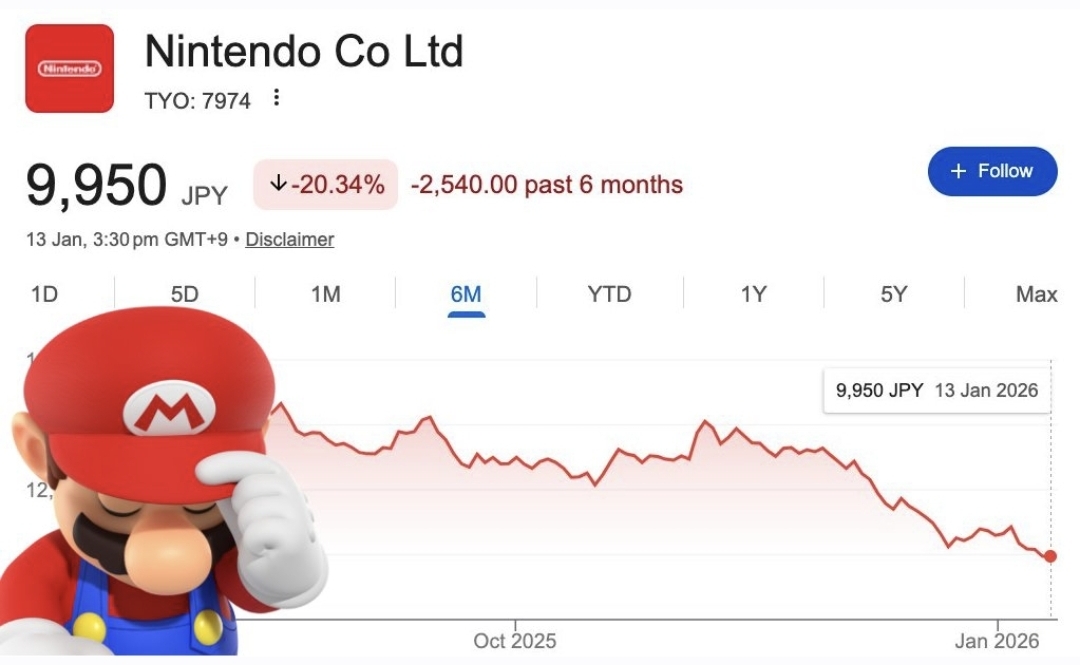Click the Oct 2025 axis label
Image resolution: width=1080 pixels, height=665 pixels.
[514, 641]
